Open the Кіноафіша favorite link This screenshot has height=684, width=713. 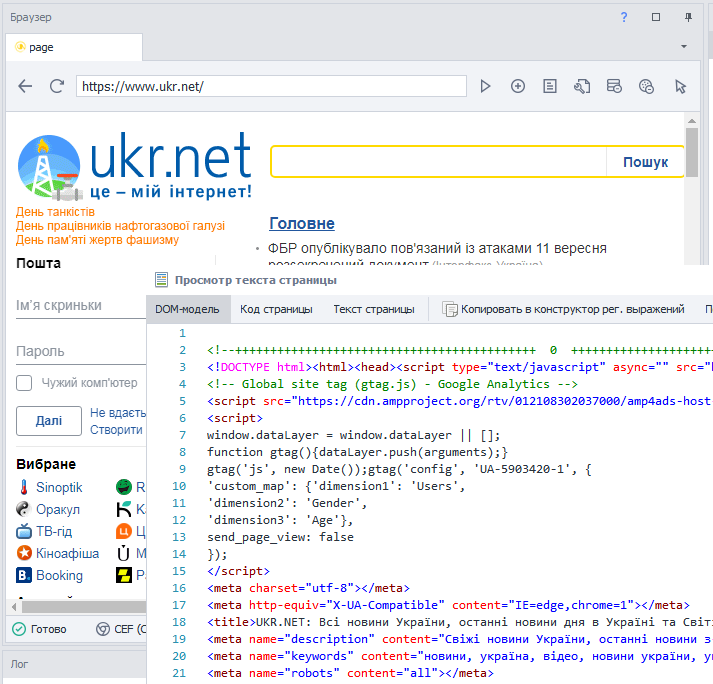67,553
